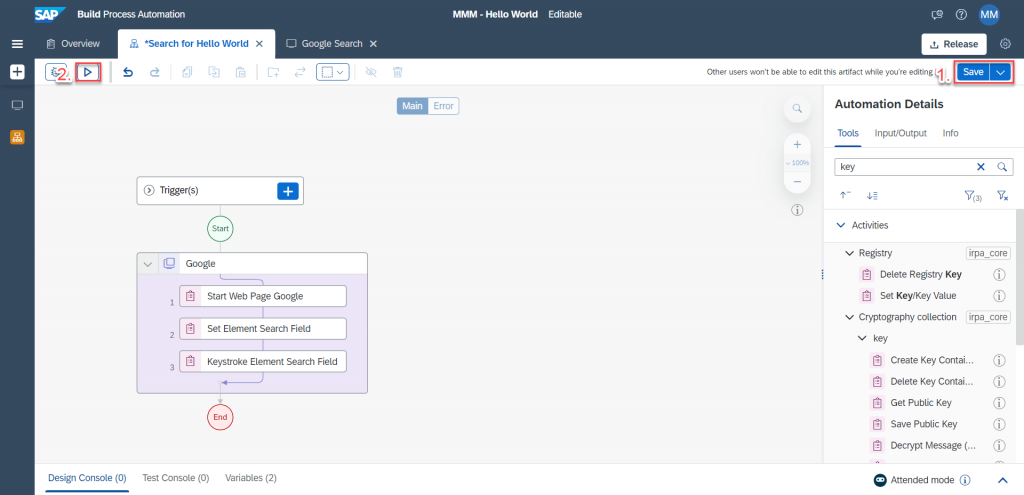Open the hamburger navigation menu
Image resolution: width=1024 pixels, height=495 pixels.
[x=18, y=44]
